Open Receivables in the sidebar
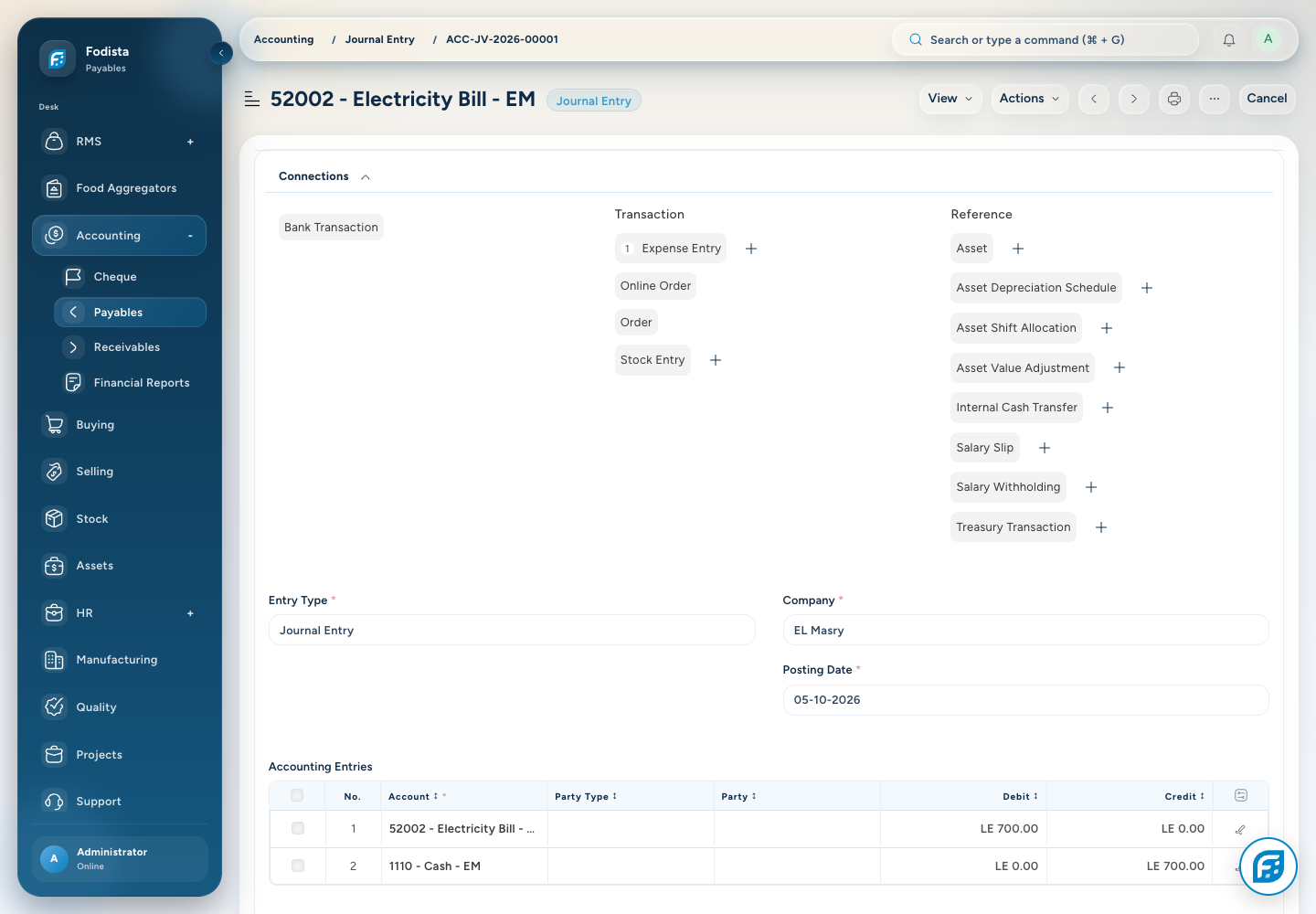 (130, 347)
